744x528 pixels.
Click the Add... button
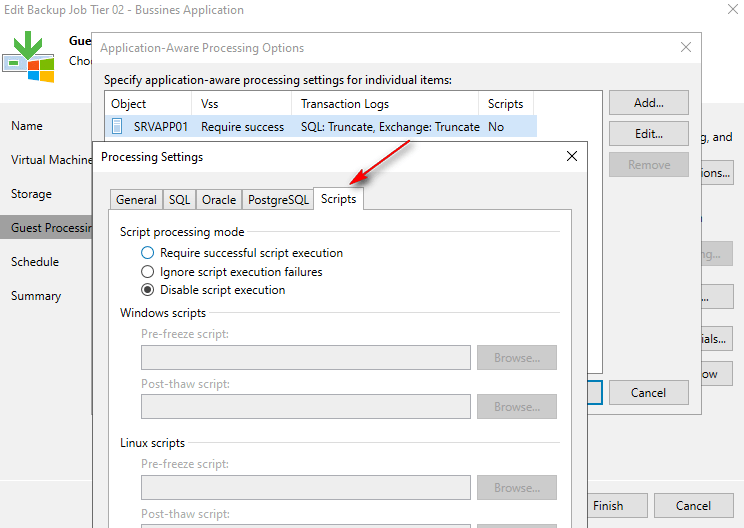pos(648,102)
